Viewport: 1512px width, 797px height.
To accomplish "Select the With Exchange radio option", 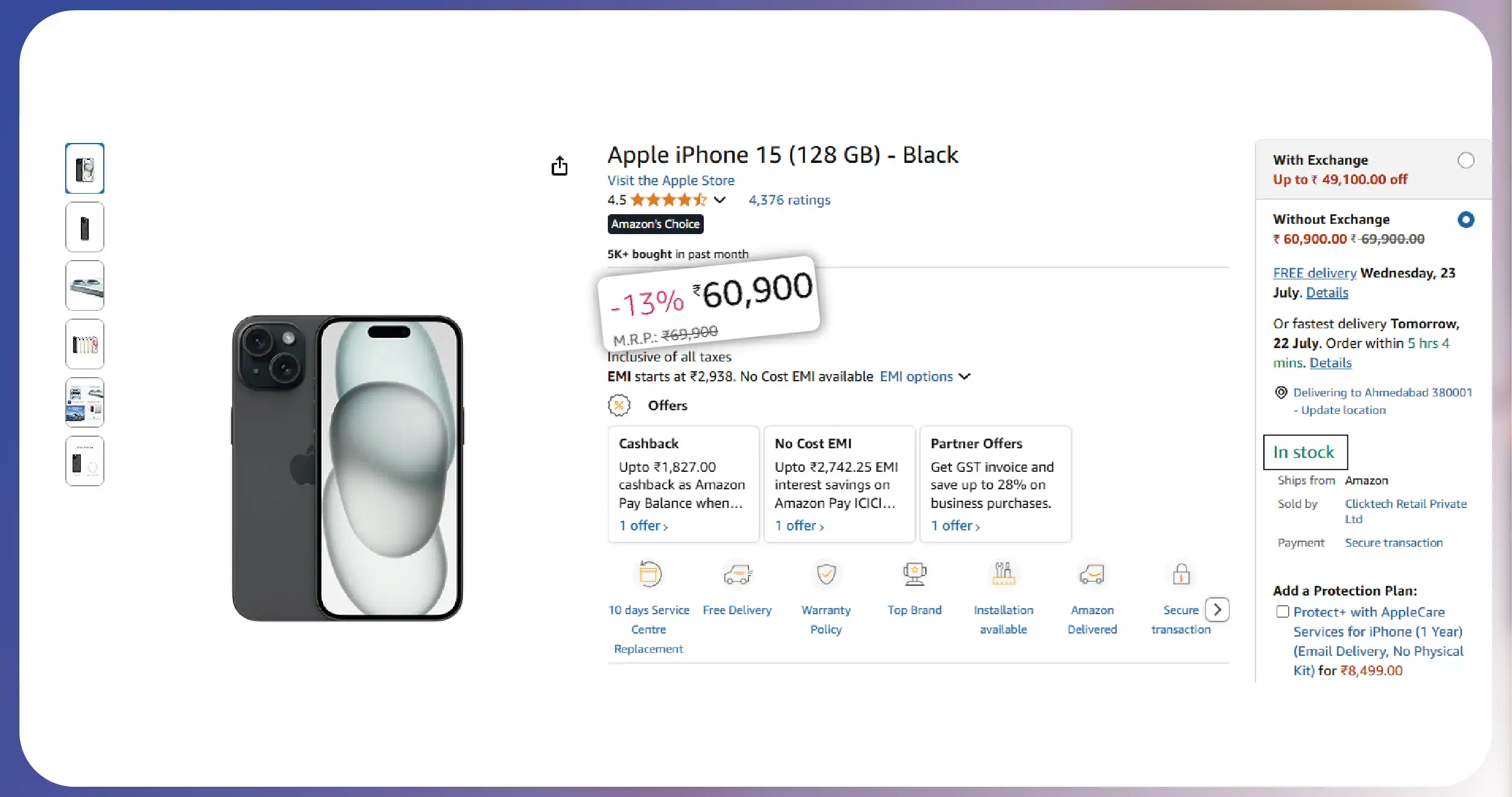I will pyautogui.click(x=1466, y=160).
